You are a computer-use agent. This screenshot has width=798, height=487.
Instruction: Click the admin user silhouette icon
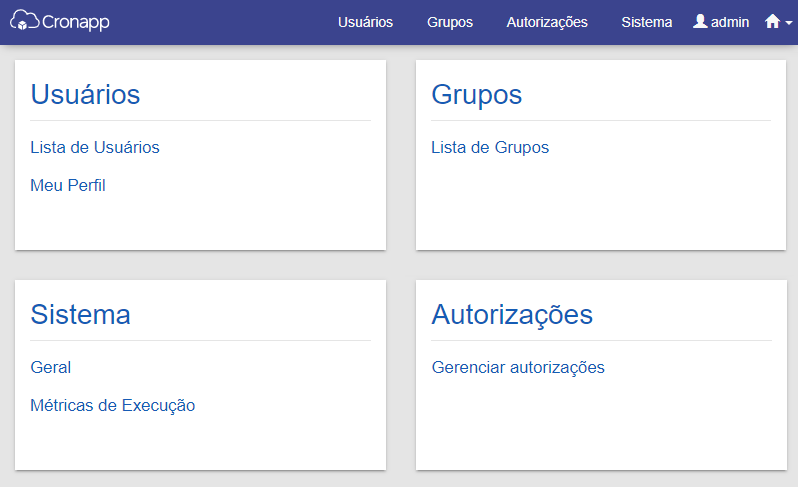click(700, 21)
